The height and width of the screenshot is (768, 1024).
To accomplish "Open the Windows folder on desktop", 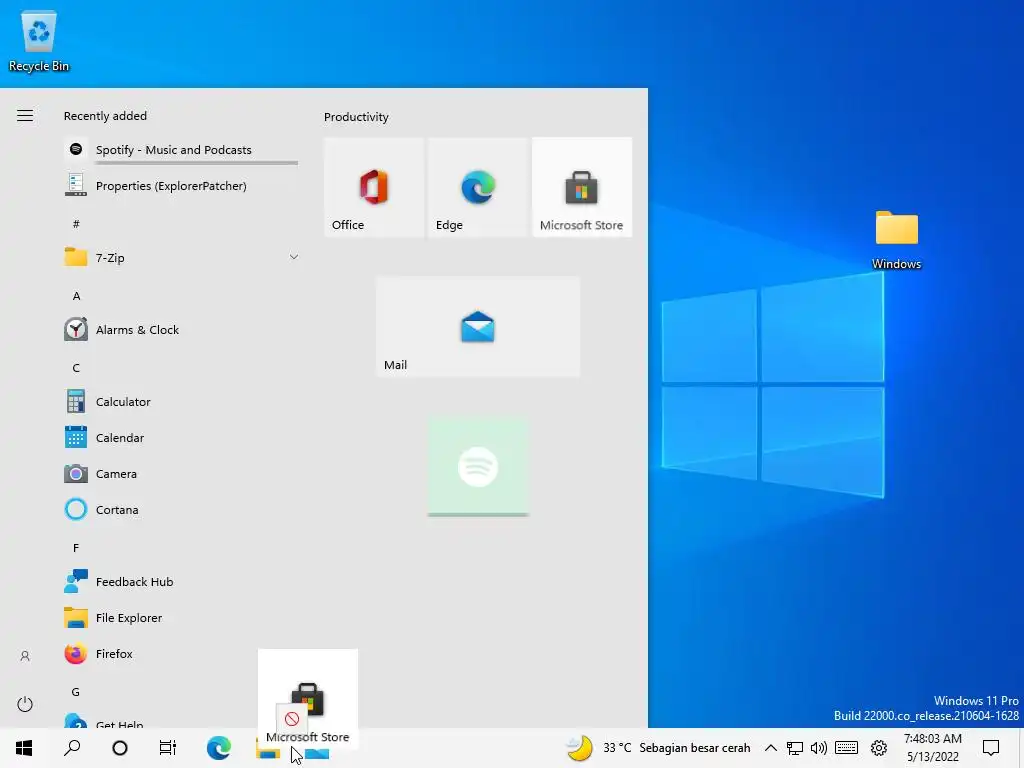I will click(896, 240).
